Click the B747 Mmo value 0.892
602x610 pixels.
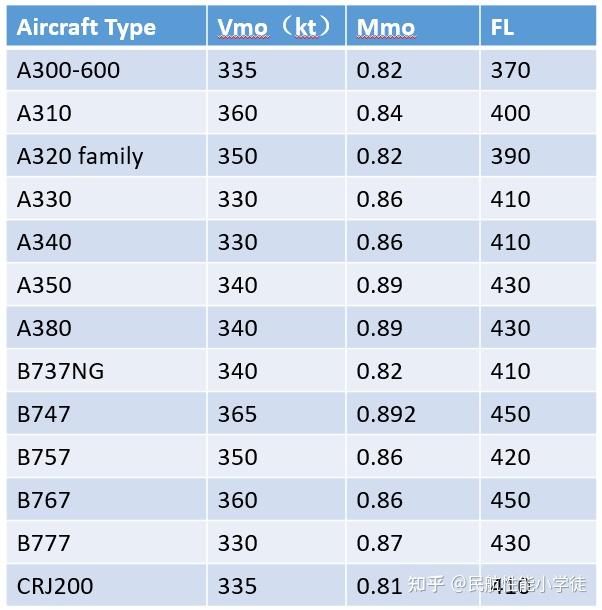pyautogui.click(x=386, y=415)
